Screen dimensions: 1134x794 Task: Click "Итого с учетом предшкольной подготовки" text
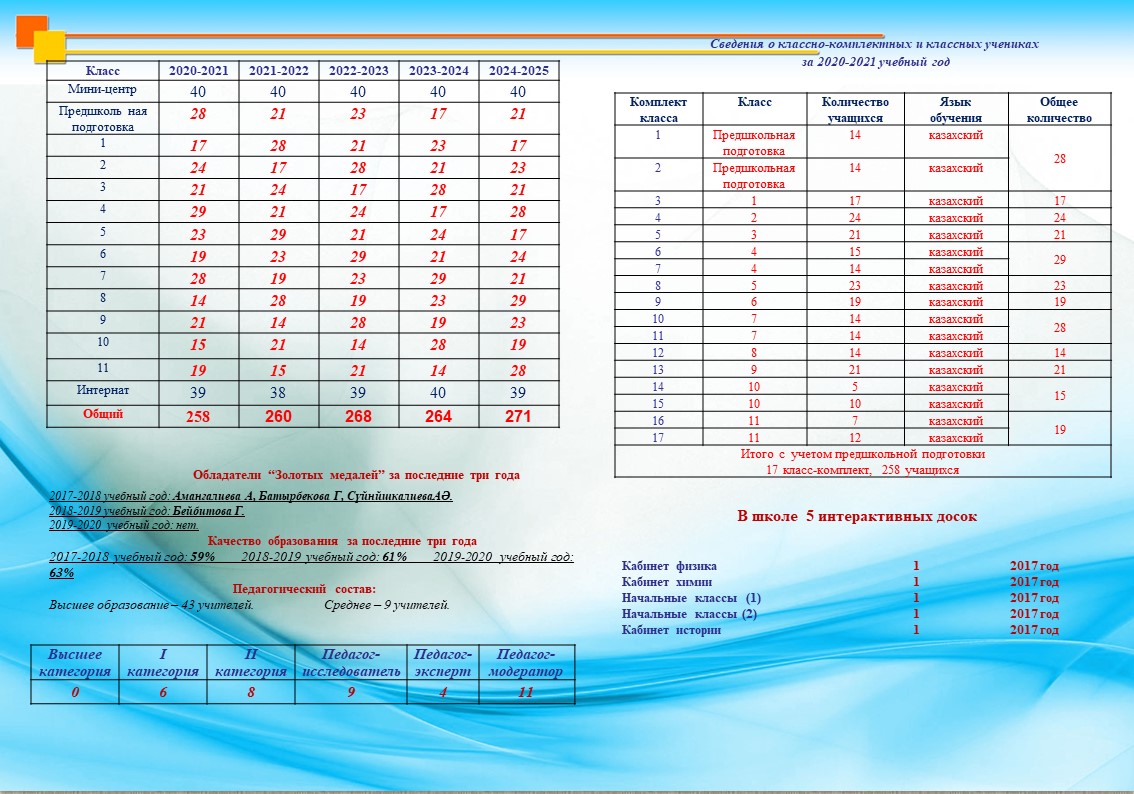click(x=863, y=454)
